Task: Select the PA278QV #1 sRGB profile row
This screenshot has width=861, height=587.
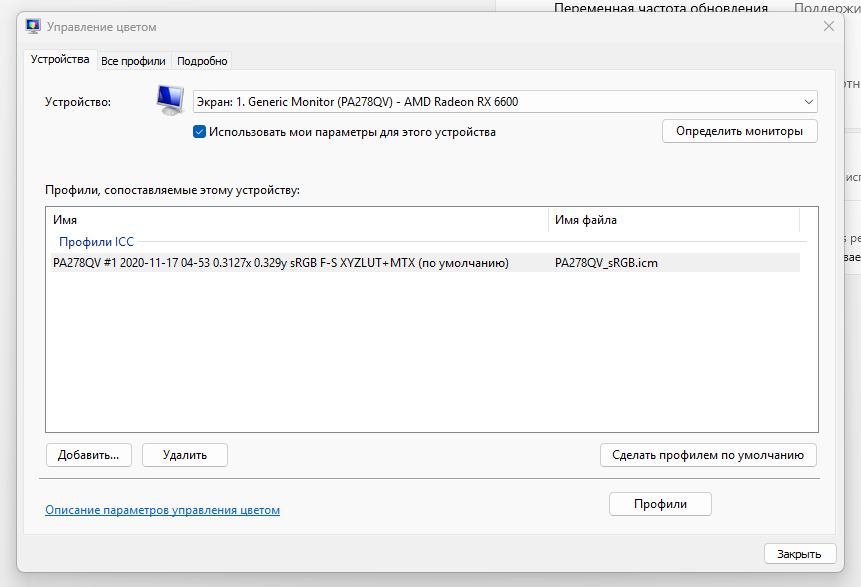Action: tap(426, 262)
